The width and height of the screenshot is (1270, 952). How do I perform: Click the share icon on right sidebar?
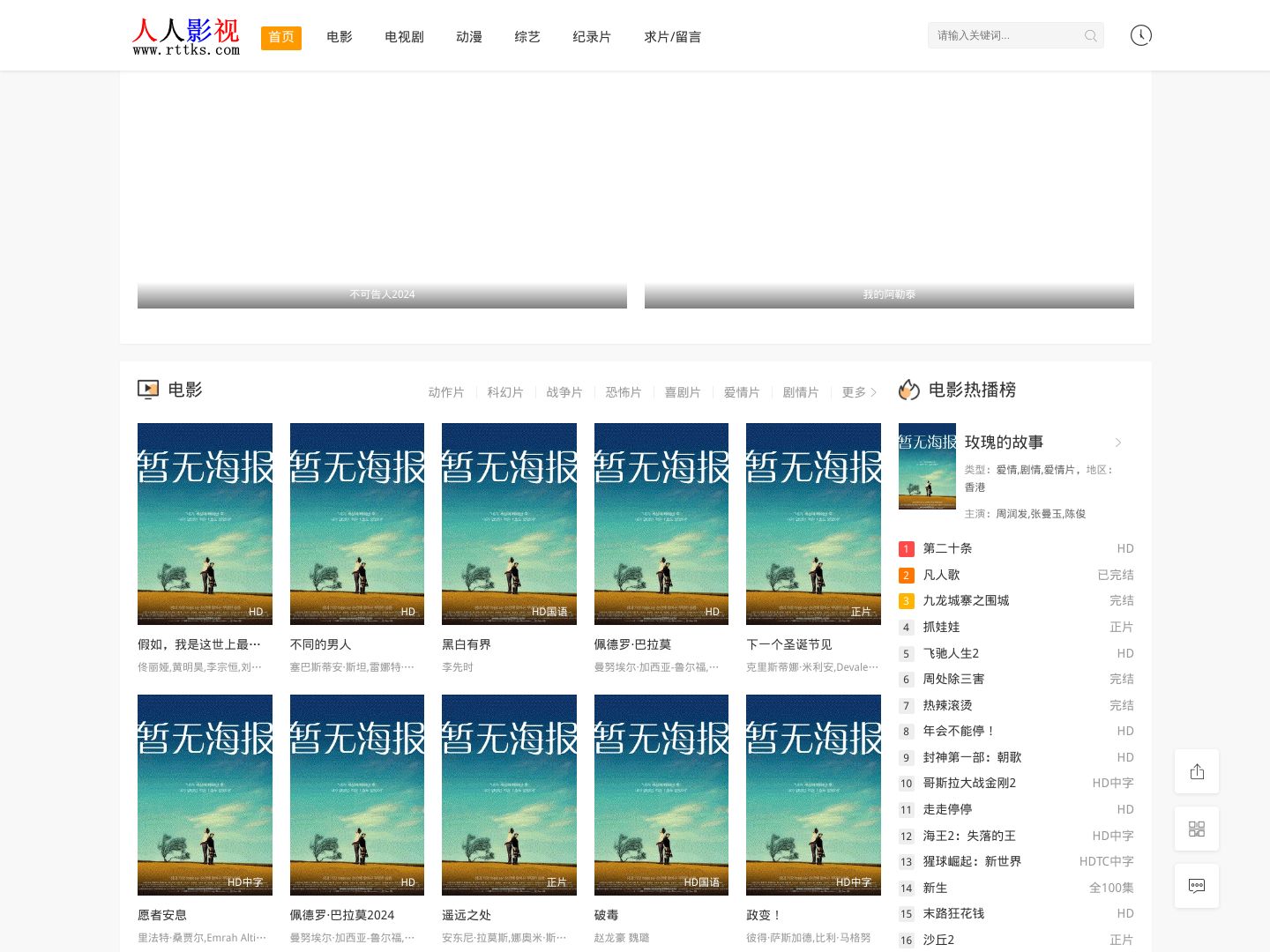[1196, 772]
